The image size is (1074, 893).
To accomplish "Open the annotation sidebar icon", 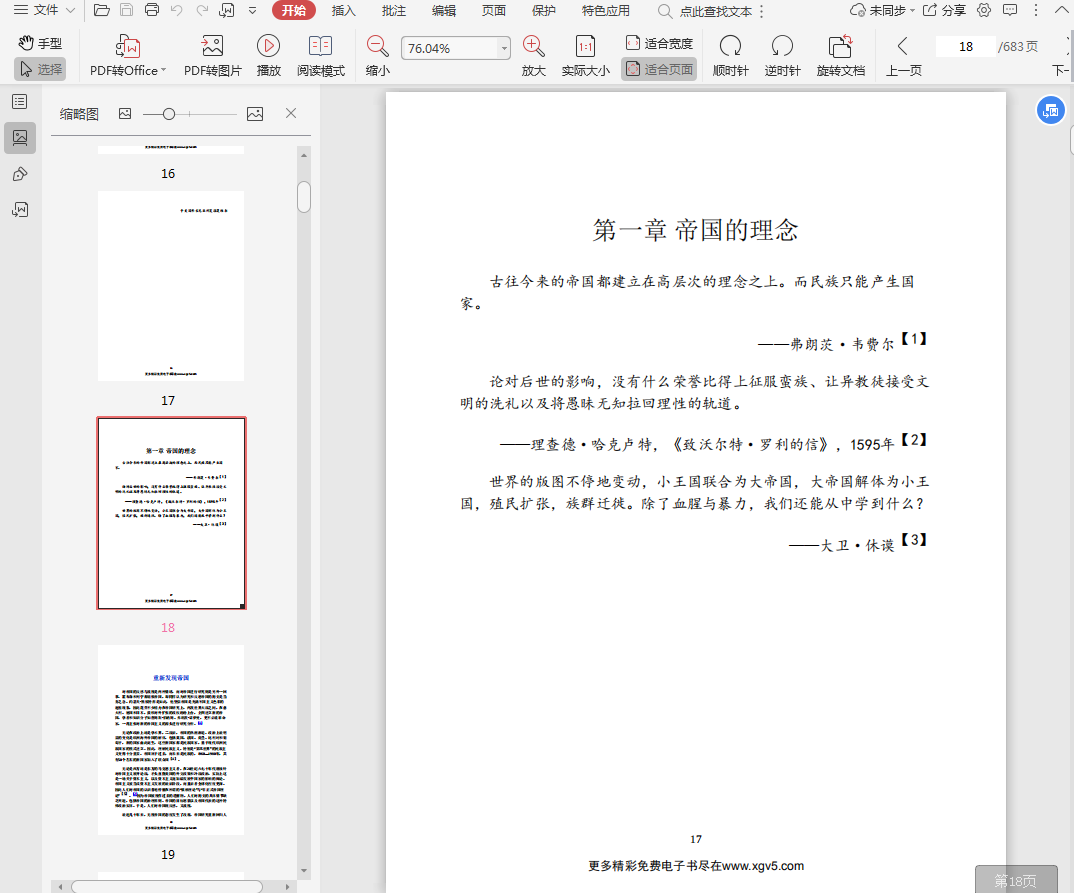I will click(x=20, y=174).
